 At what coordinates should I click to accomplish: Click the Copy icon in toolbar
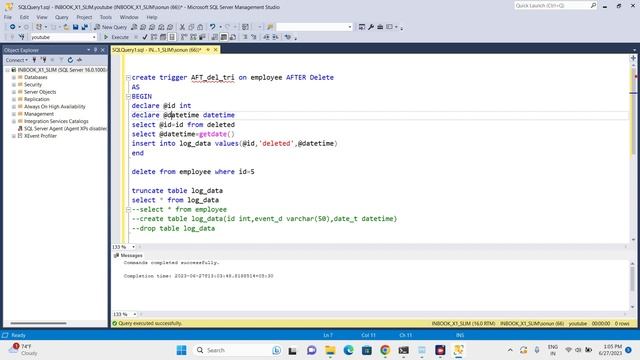191,27
